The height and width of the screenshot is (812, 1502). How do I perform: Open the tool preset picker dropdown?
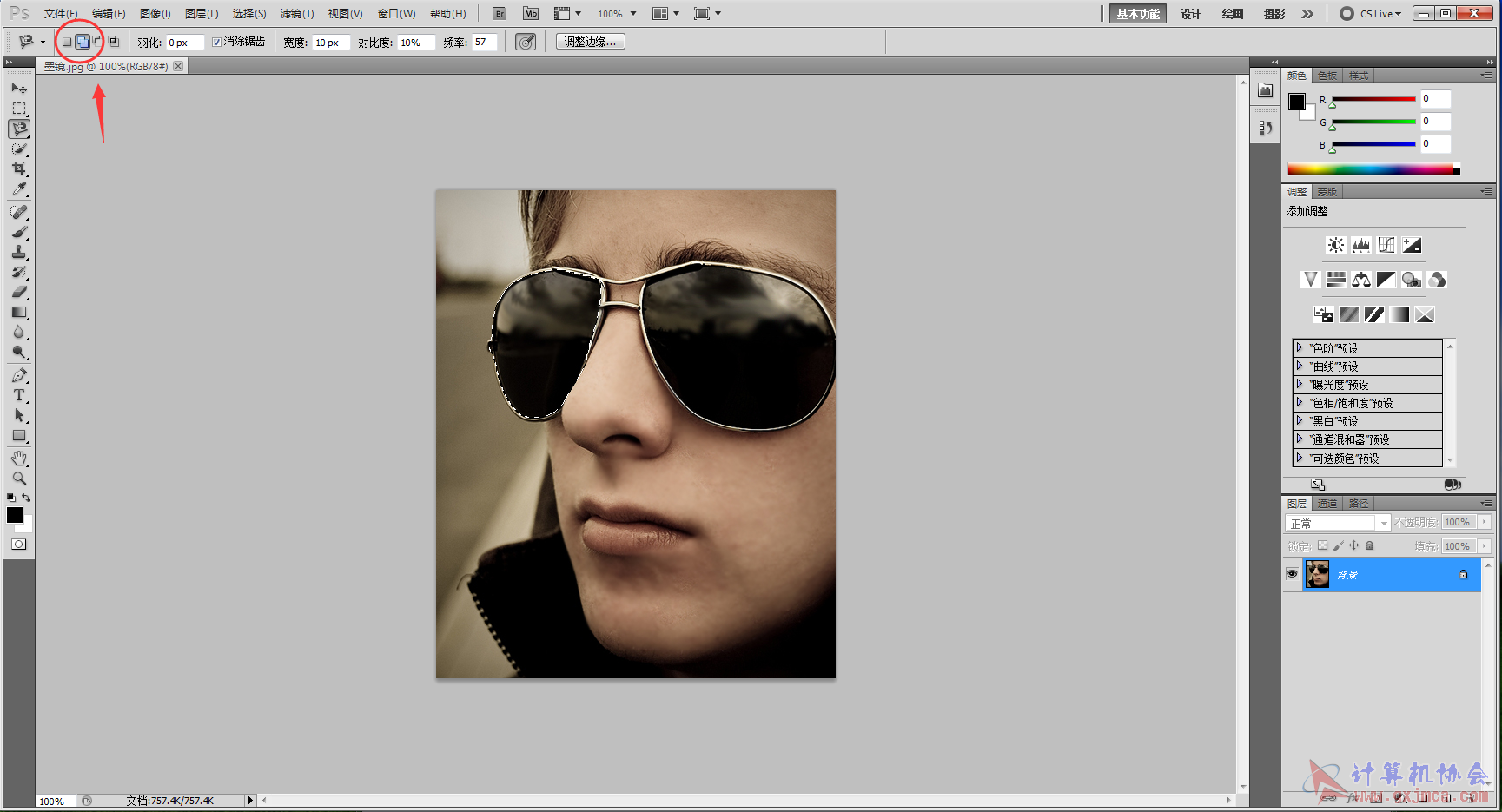(43, 42)
